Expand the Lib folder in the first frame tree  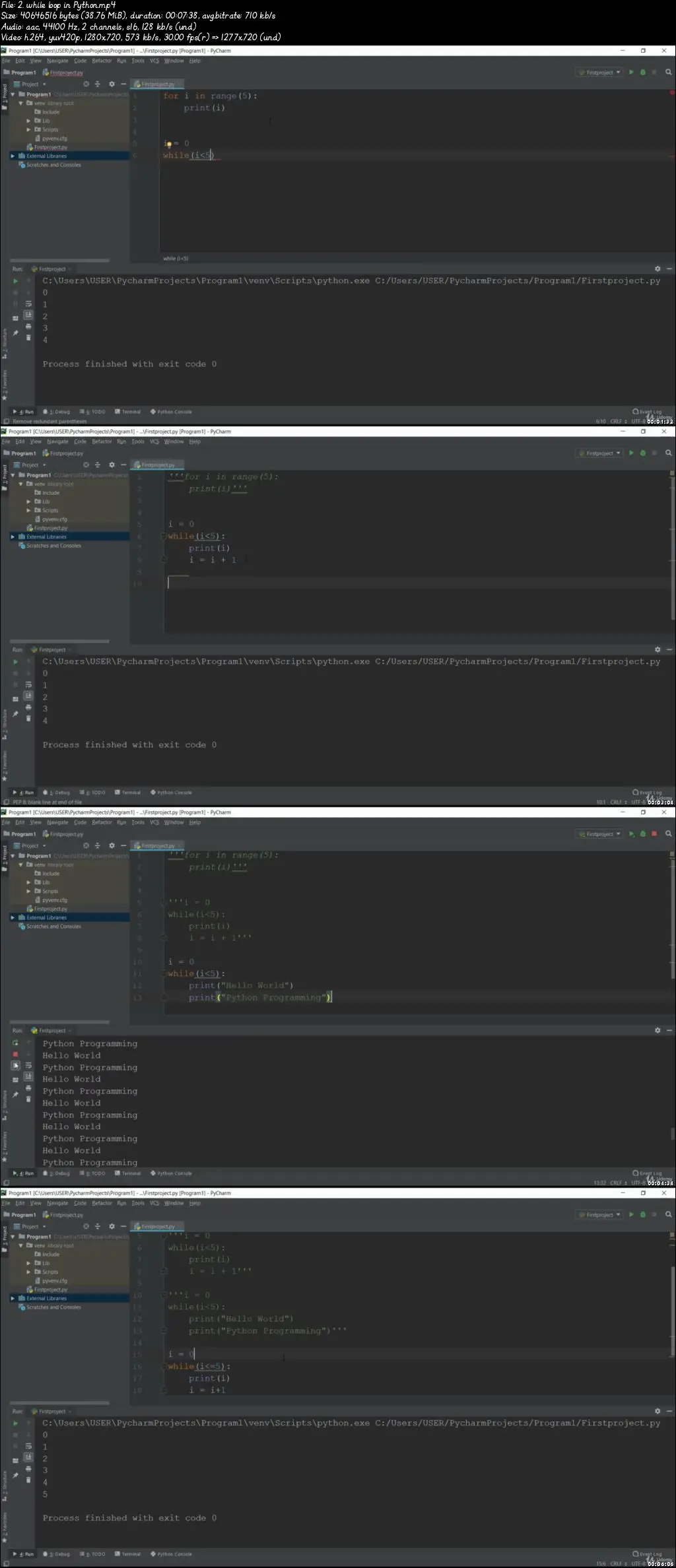pos(28,121)
